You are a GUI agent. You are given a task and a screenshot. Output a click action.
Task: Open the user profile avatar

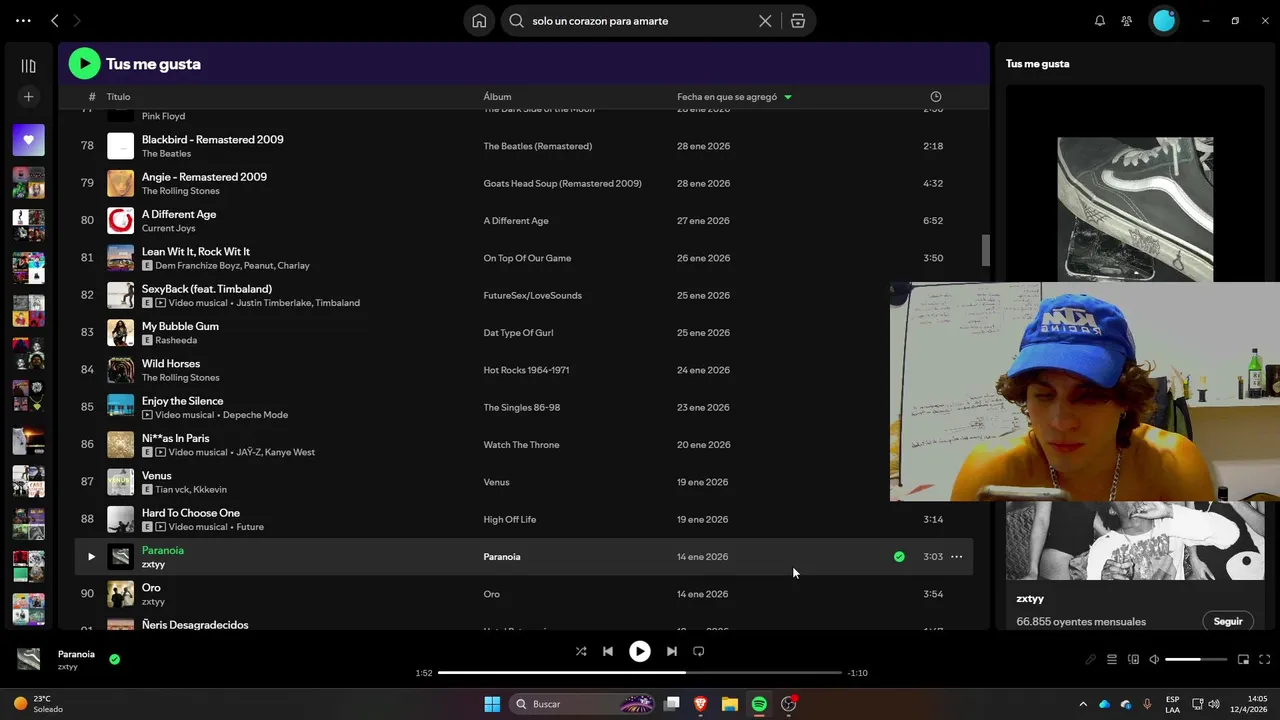tap(1164, 20)
